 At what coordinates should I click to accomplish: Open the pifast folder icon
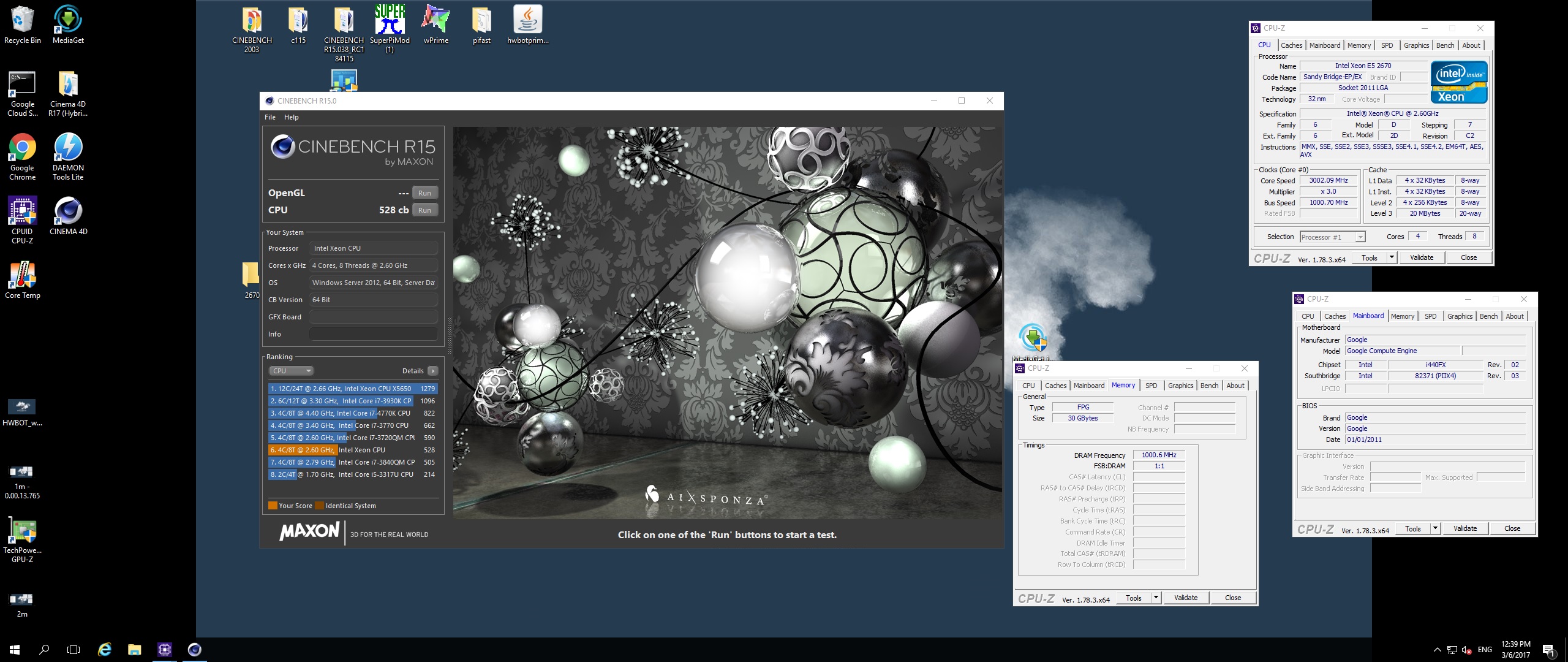(x=481, y=25)
